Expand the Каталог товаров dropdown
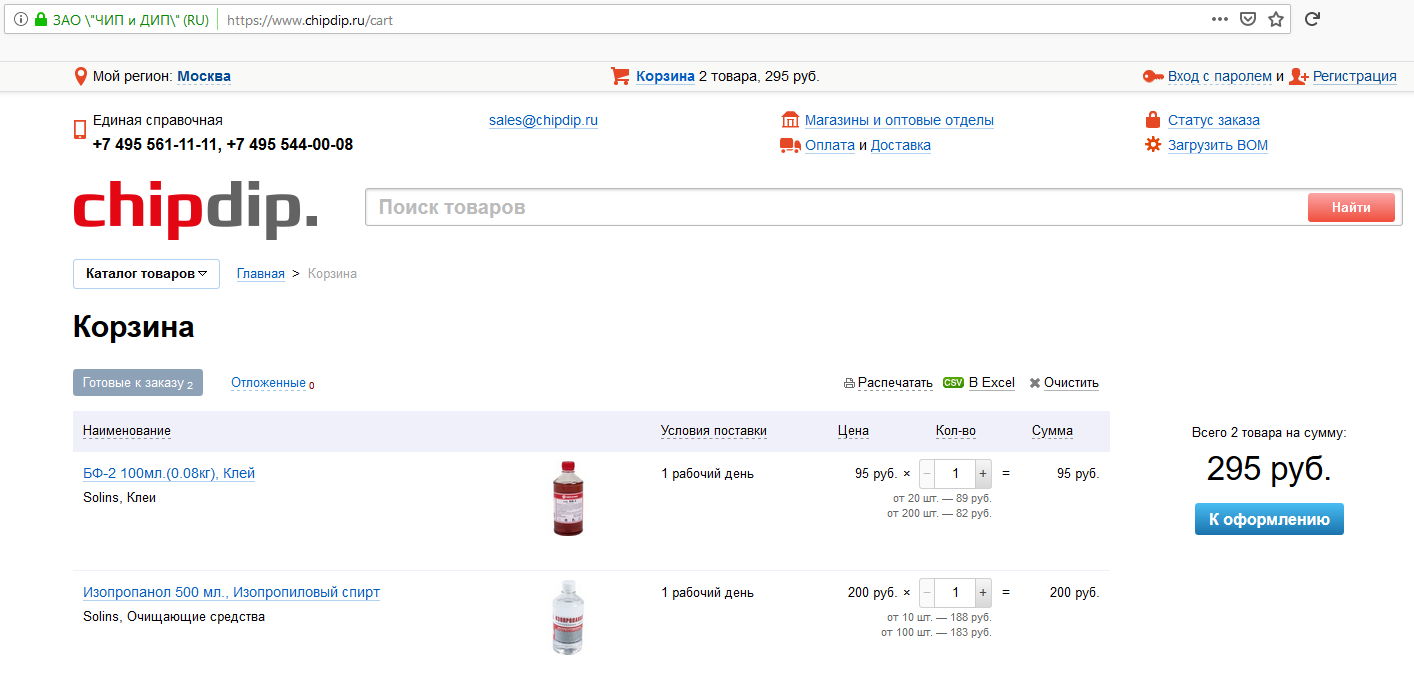Viewport: 1414px width, 680px height. click(146, 274)
